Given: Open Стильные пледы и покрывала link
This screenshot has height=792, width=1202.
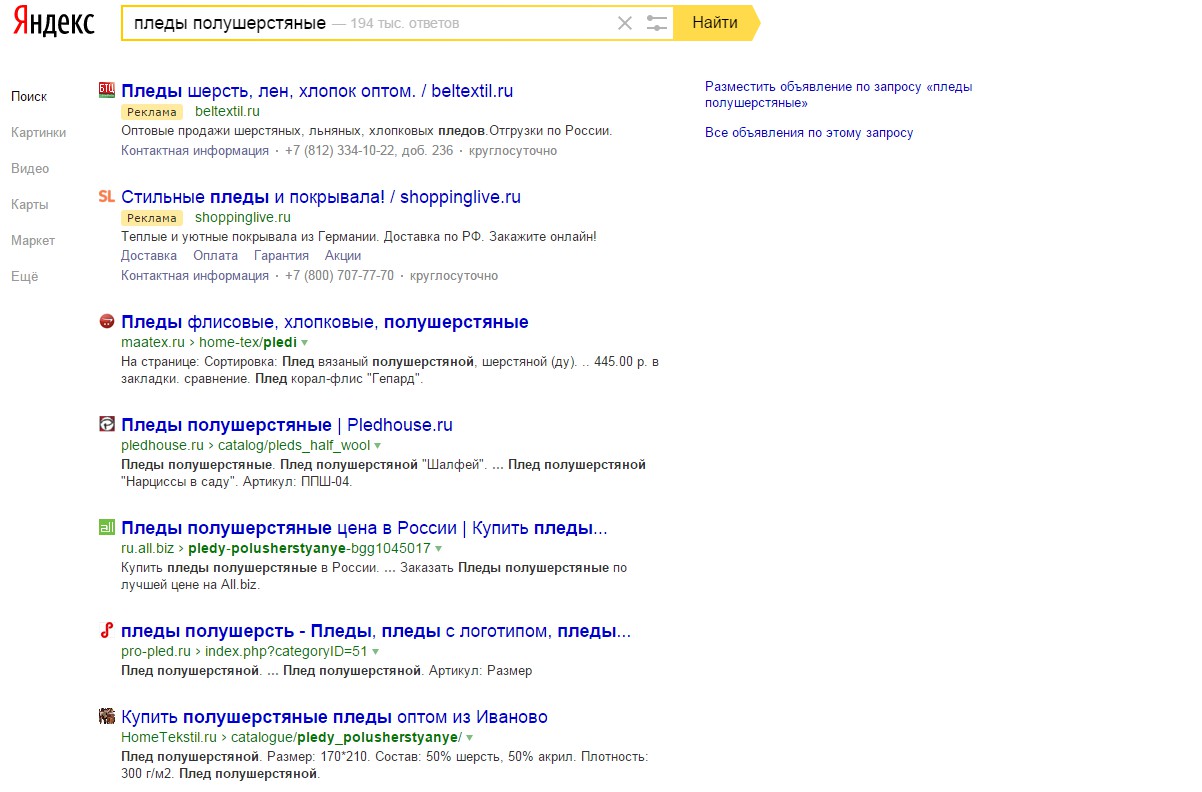Looking at the screenshot, I should (x=321, y=197).
